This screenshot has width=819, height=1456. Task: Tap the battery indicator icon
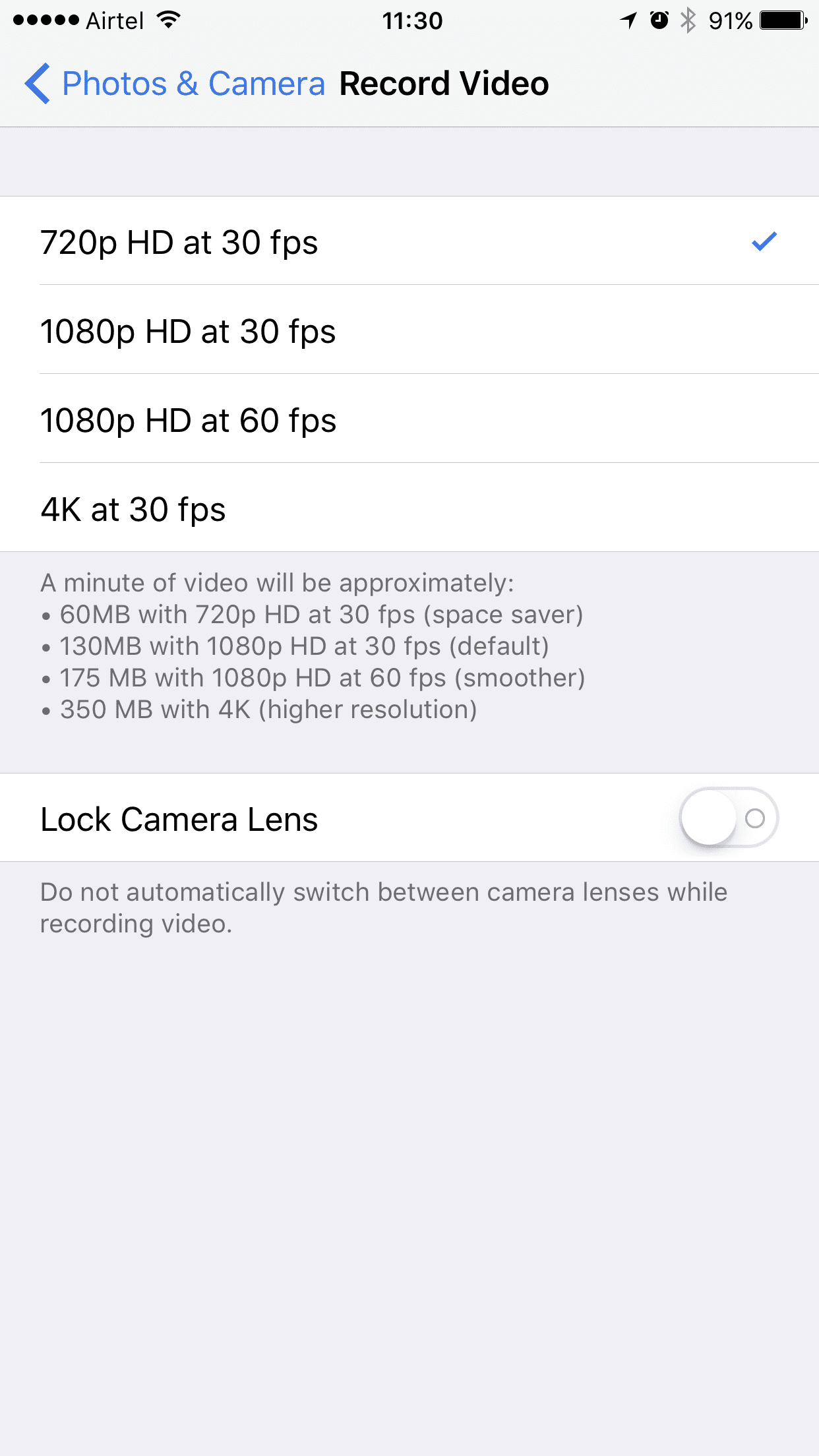coord(783,20)
